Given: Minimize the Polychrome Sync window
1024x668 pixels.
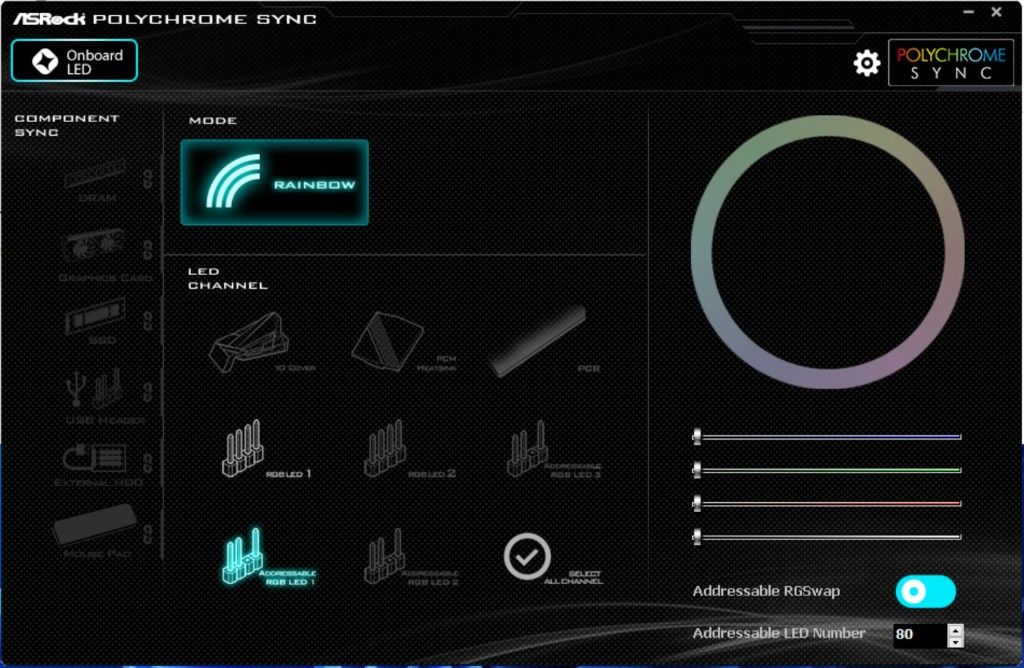Looking at the screenshot, I should [968, 12].
